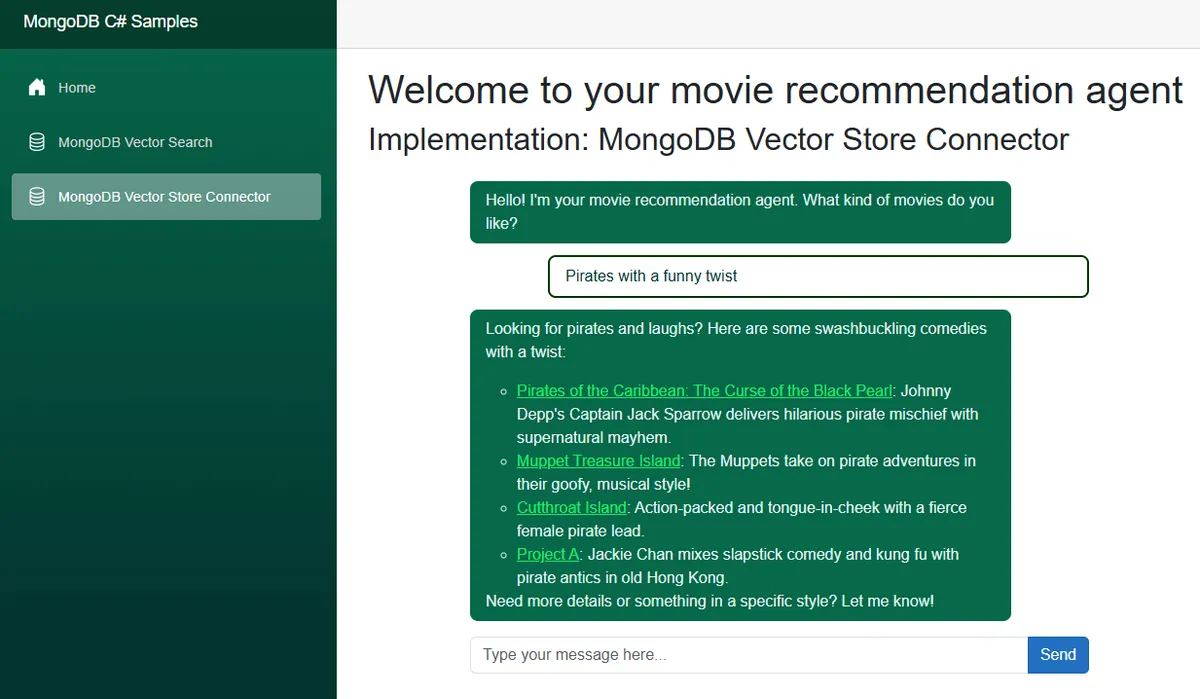Select MongoDB Vector Store Connector menu item
The height and width of the screenshot is (699, 1200).
[166, 197]
